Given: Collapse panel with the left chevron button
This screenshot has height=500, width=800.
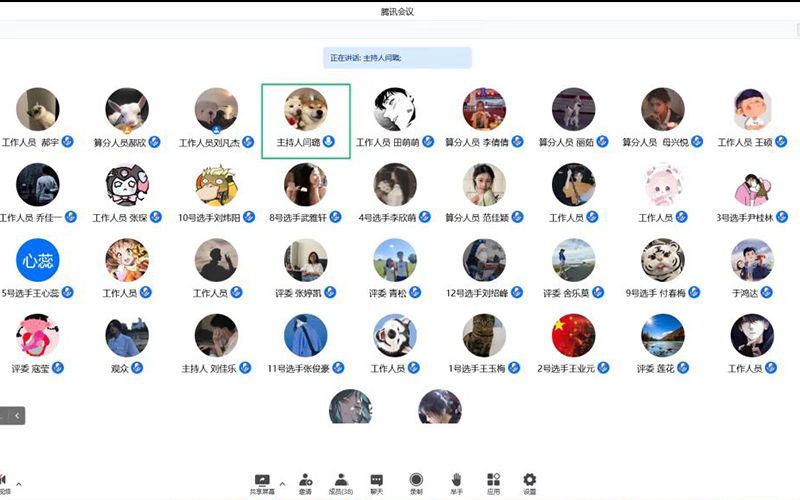Looking at the screenshot, I should point(17,416).
